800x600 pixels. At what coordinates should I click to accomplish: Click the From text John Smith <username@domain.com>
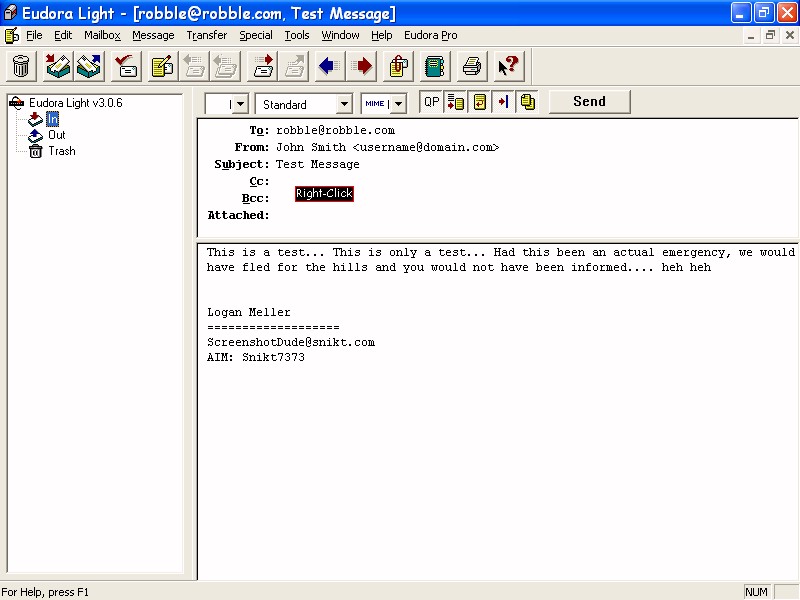click(x=387, y=147)
